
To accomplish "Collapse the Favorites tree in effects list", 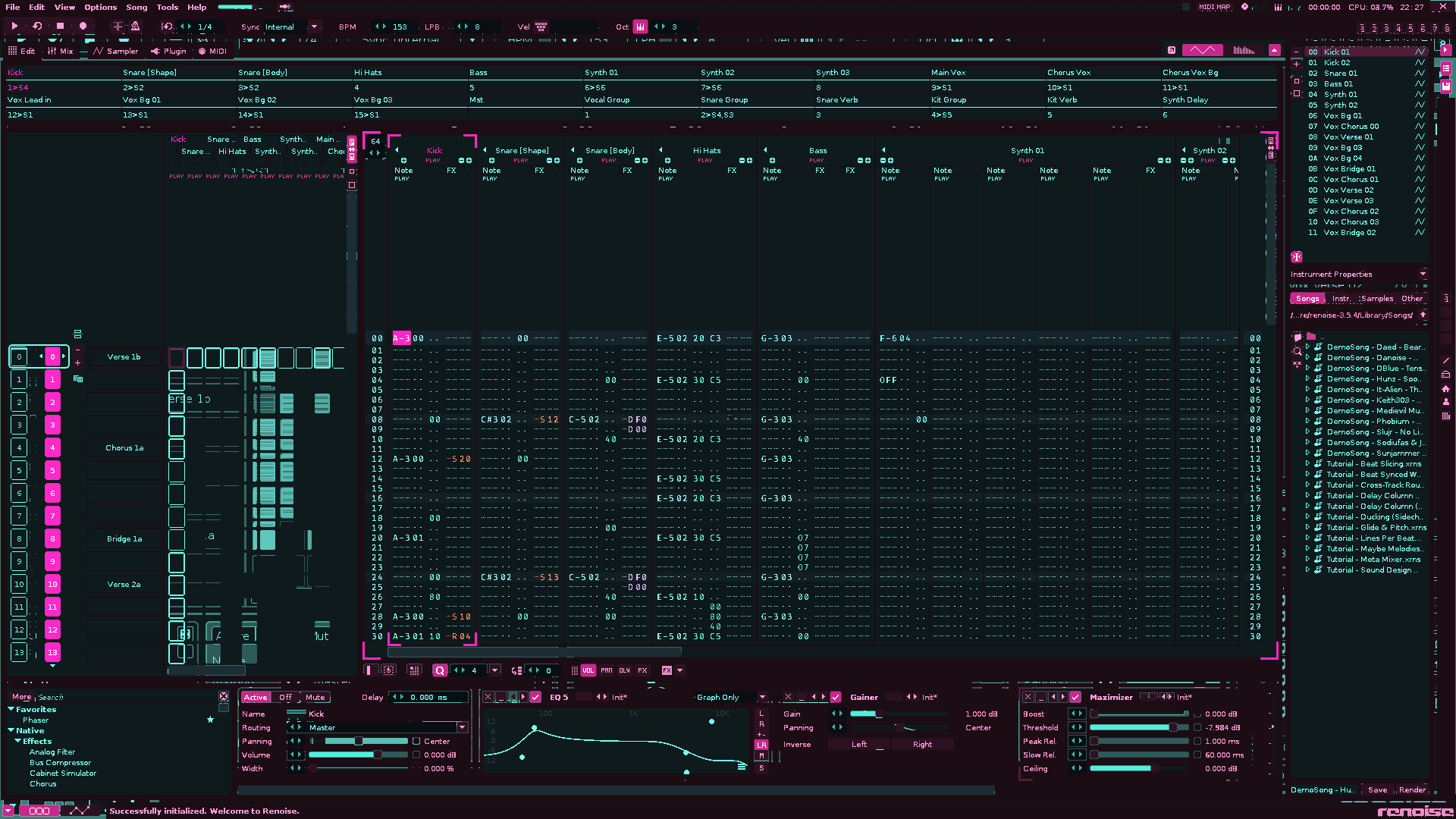I will pyautogui.click(x=11, y=709).
